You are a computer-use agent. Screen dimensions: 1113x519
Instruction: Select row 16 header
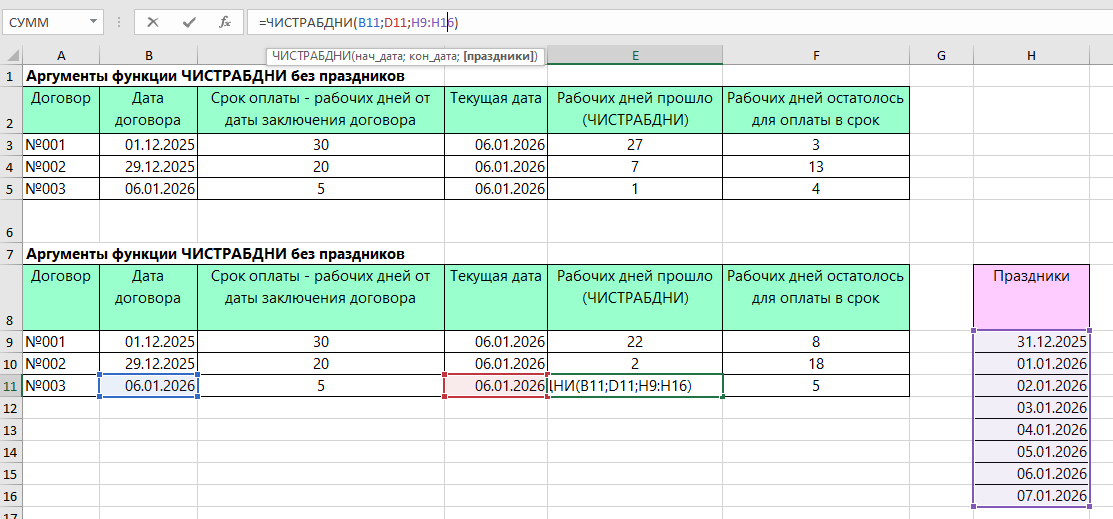coord(11,495)
